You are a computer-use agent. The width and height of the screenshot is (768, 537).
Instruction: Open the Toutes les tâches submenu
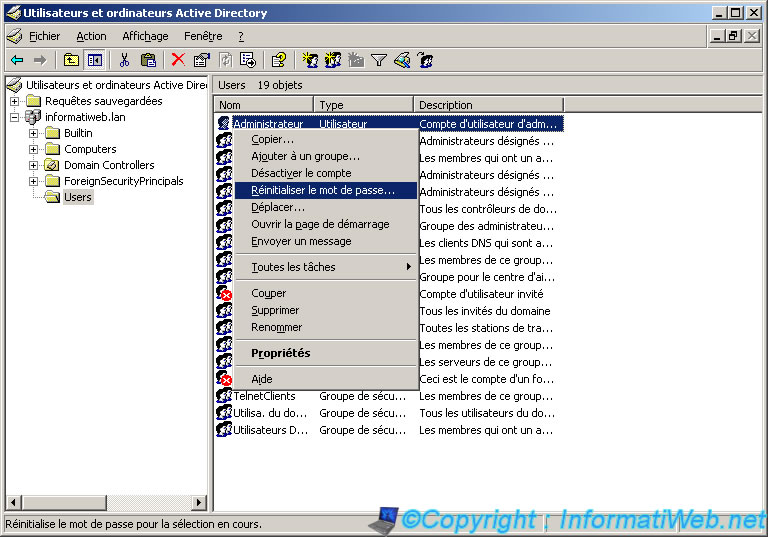coord(326,267)
